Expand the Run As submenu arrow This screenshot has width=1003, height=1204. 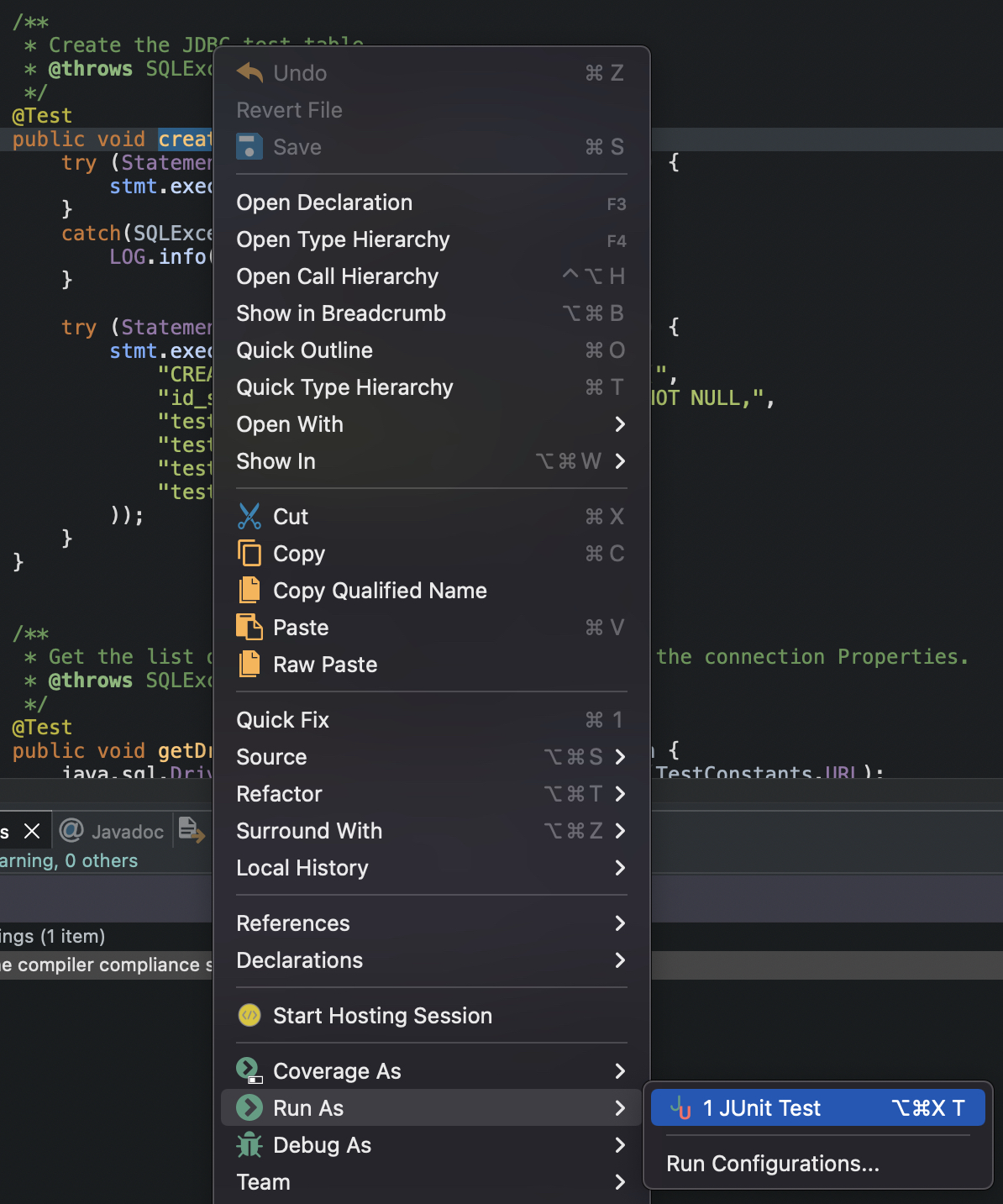(x=620, y=1108)
